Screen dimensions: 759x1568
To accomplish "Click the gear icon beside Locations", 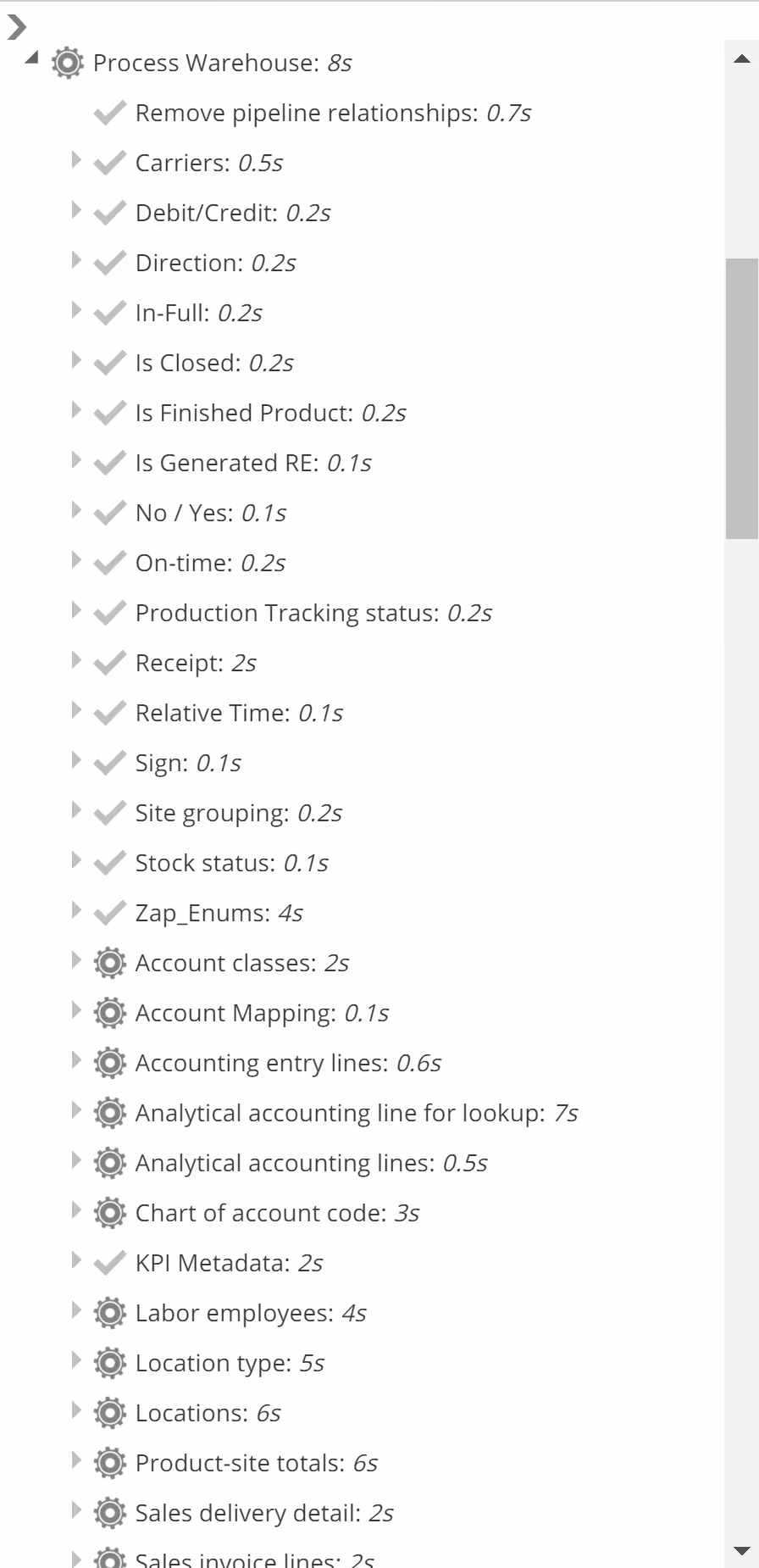I will tap(109, 1413).
